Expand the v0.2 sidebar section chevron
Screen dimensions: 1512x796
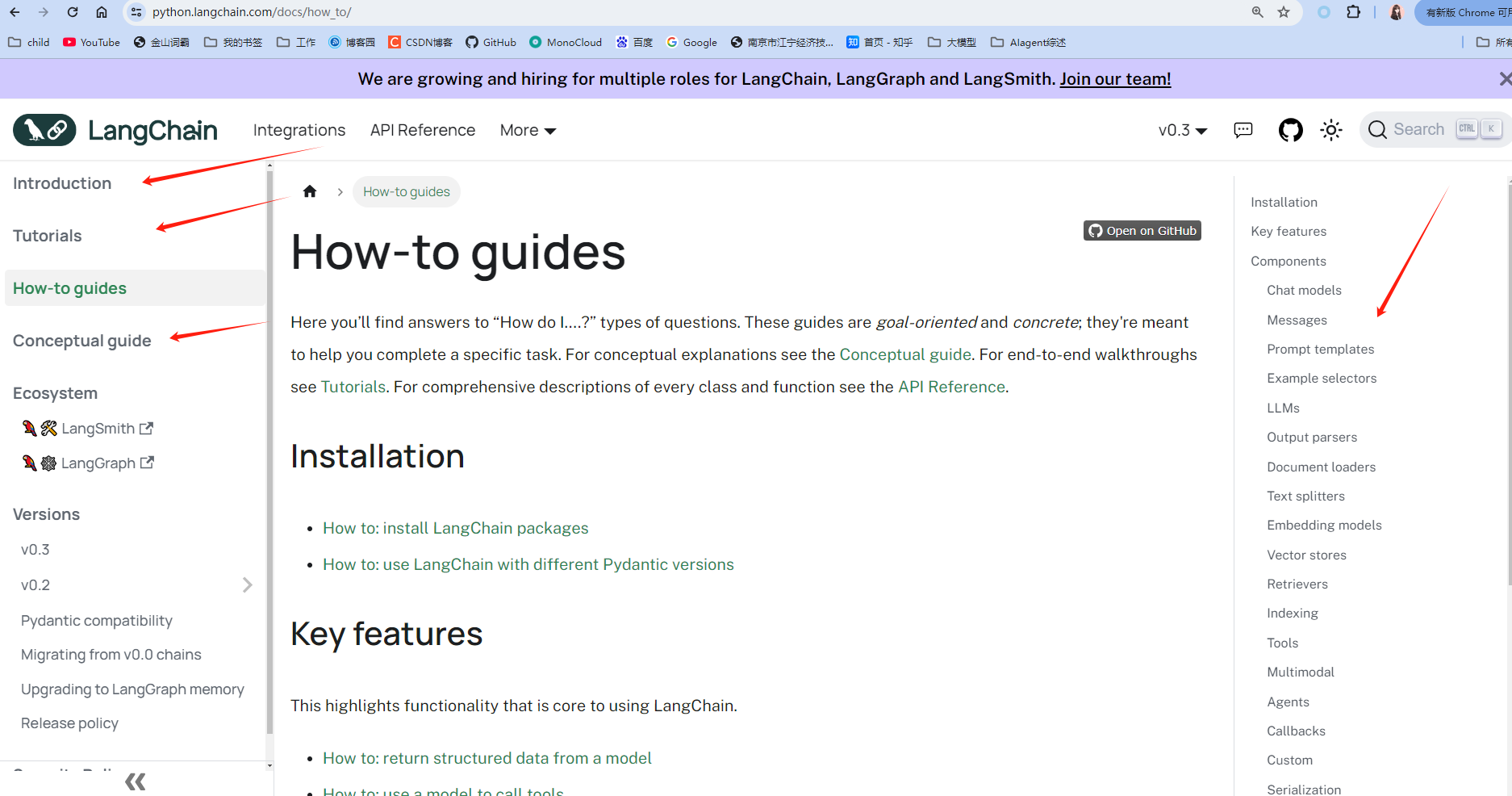pos(248,584)
